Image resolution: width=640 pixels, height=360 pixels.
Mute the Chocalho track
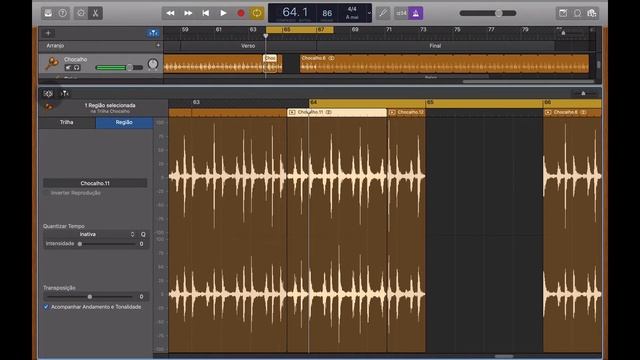[68, 67]
